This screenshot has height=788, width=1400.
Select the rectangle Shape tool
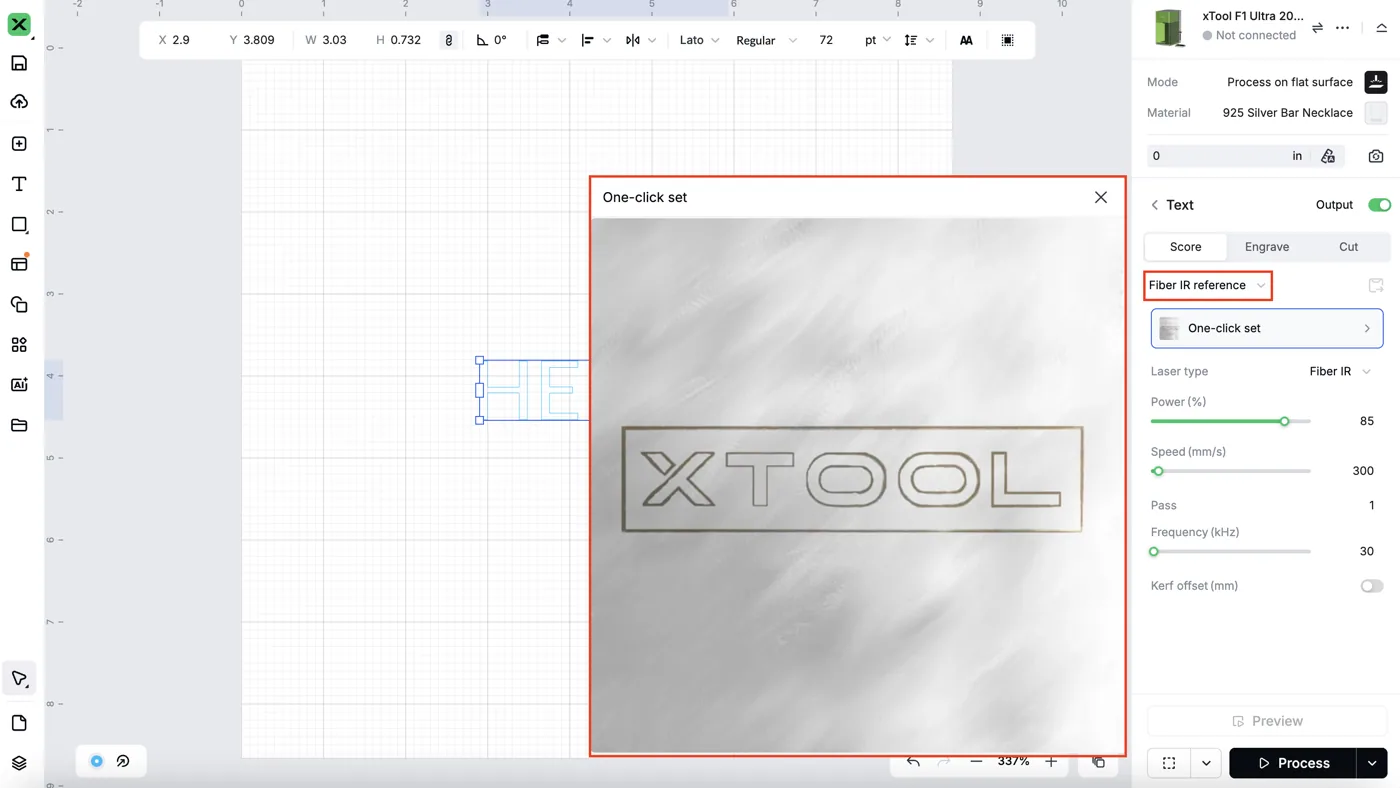coord(19,224)
